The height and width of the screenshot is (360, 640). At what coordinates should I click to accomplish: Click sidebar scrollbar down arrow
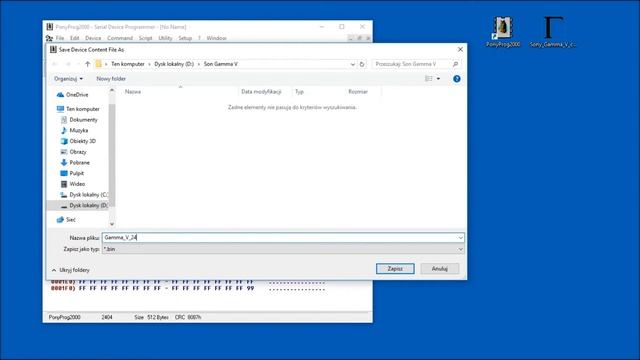(112, 224)
